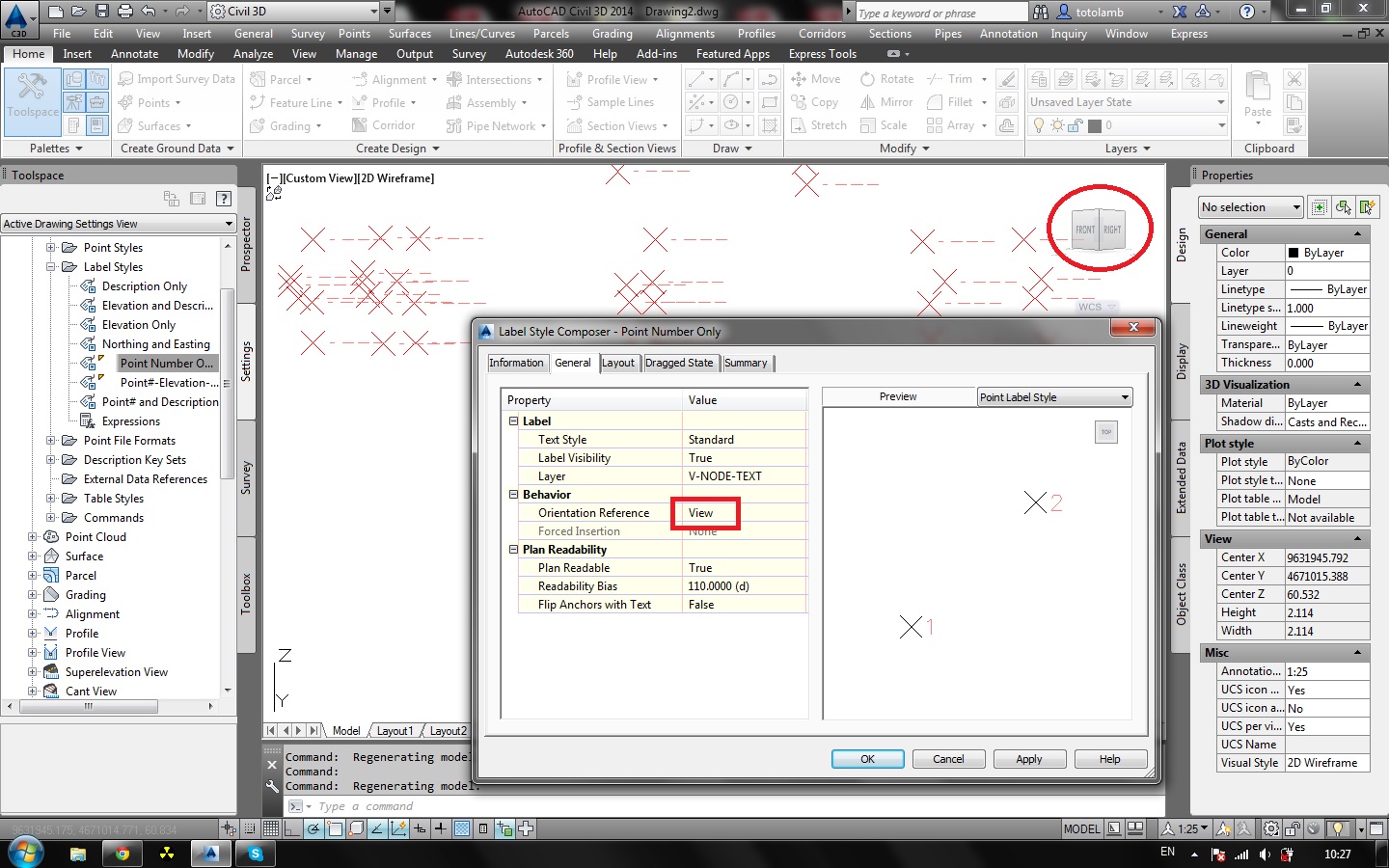
Task: Click in the command line input field
Action: click(x=434, y=806)
